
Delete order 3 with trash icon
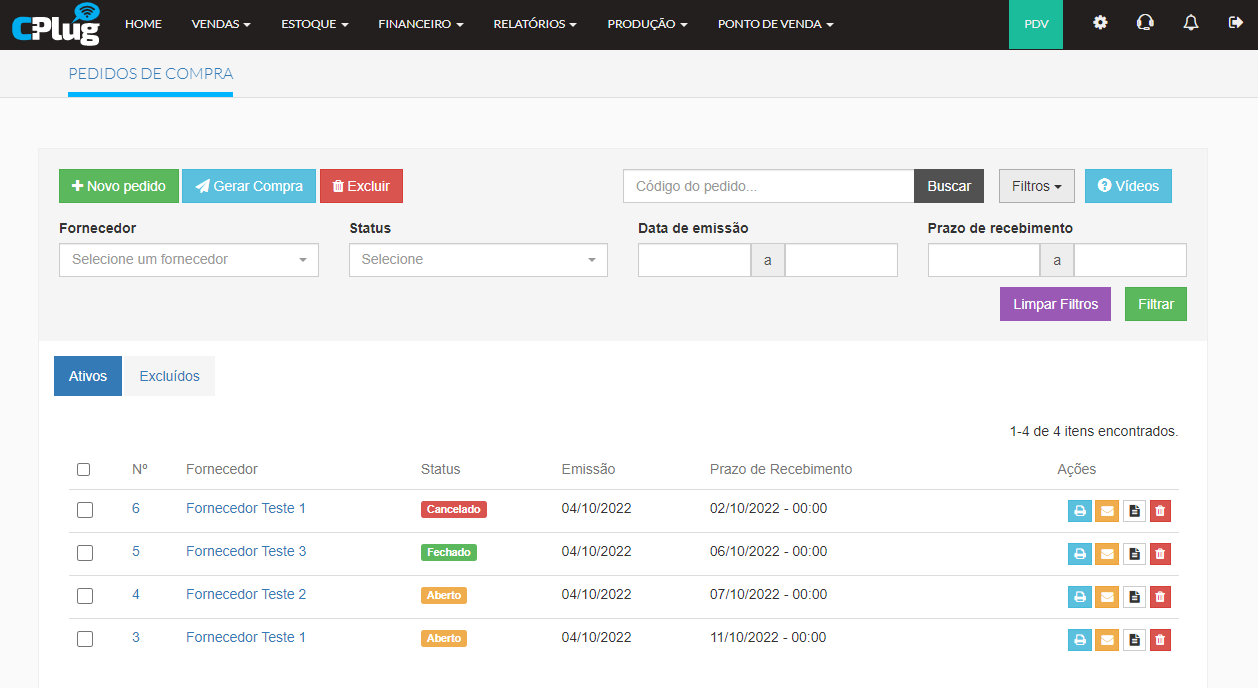click(1160, 640)
